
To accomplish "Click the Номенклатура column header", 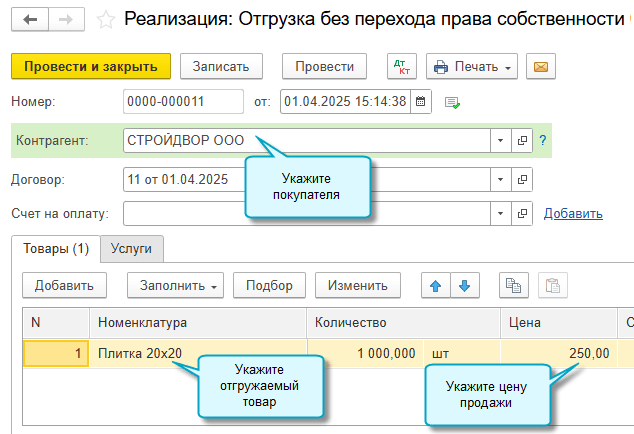I will (x=198, y=323).
